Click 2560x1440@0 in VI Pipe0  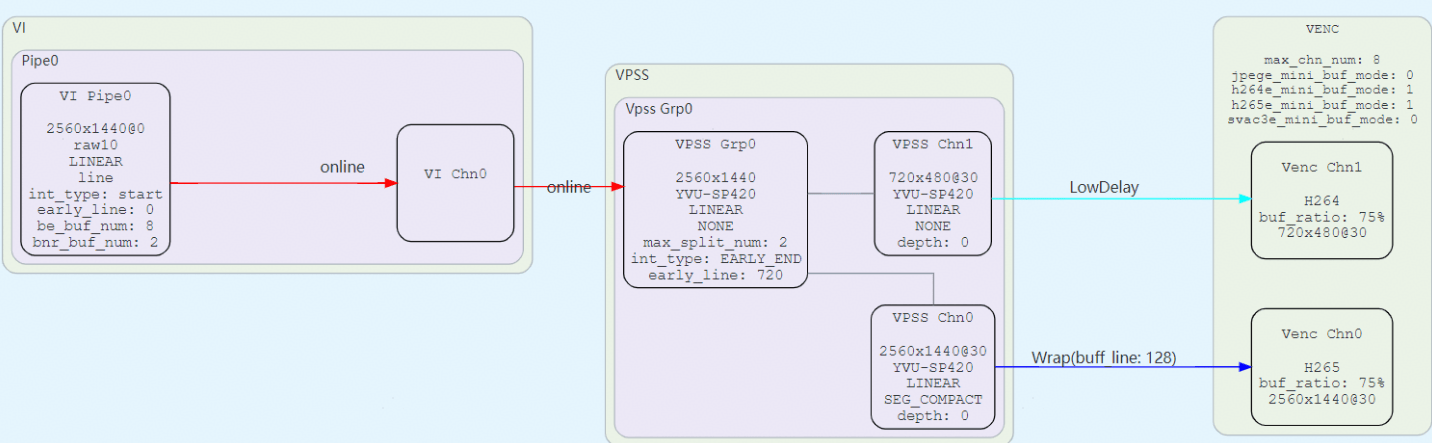[96, 129]
